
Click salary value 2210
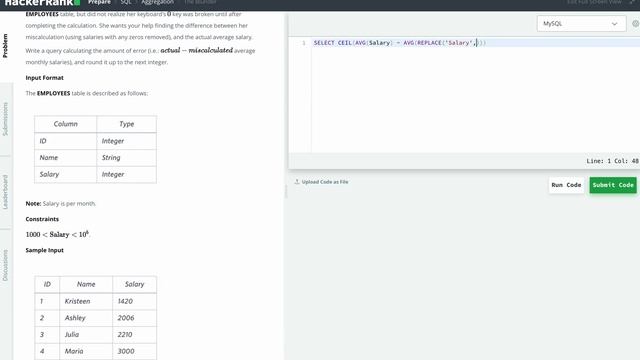(x=124, y=334)
